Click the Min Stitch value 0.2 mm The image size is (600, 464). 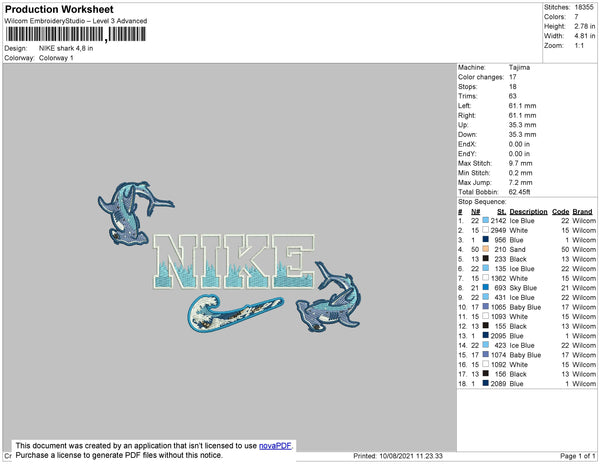520,173
